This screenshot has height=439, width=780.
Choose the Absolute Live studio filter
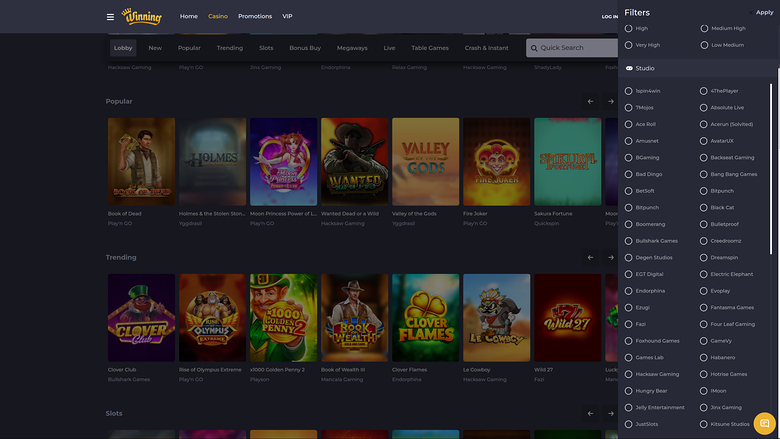coord(703,108)
